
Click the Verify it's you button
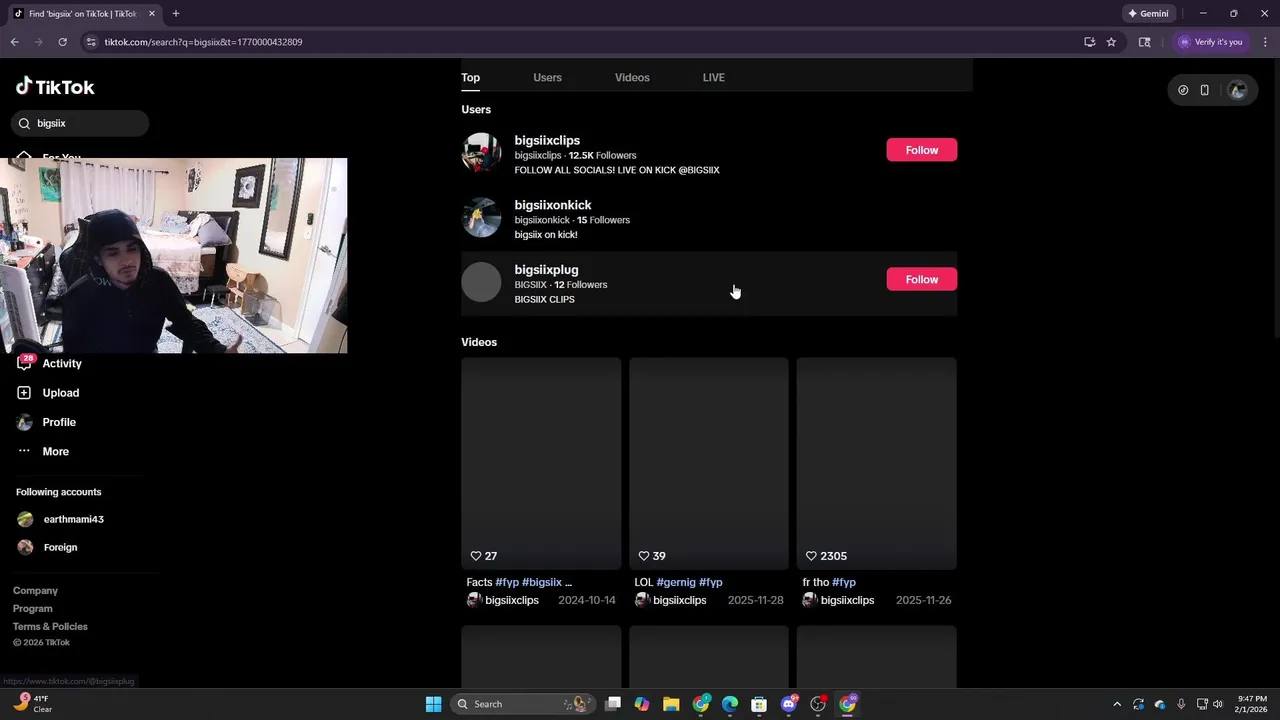click(x=1211, y=42)
